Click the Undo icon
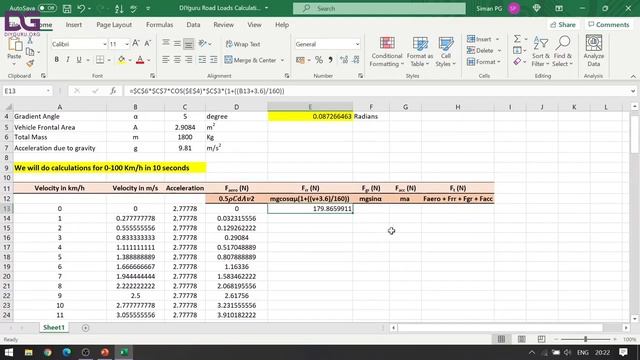The image size is (640, 360). pyautogui.click(x=81, y=8)
